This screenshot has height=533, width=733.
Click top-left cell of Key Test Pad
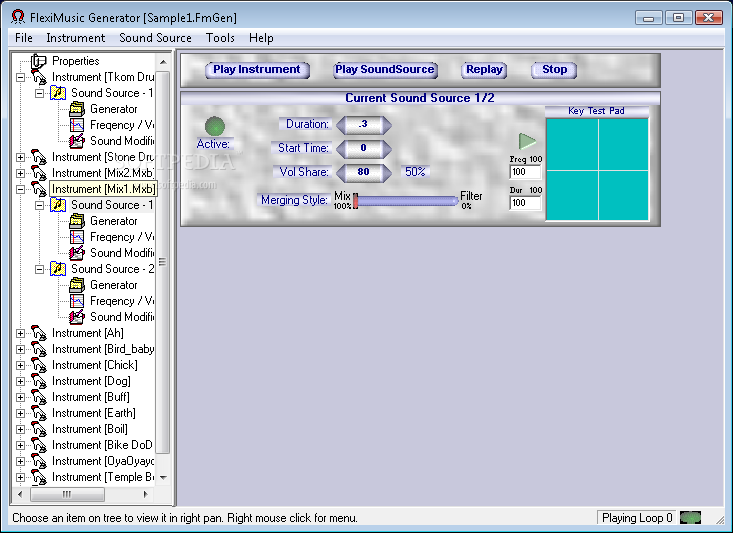coord(572,144)
